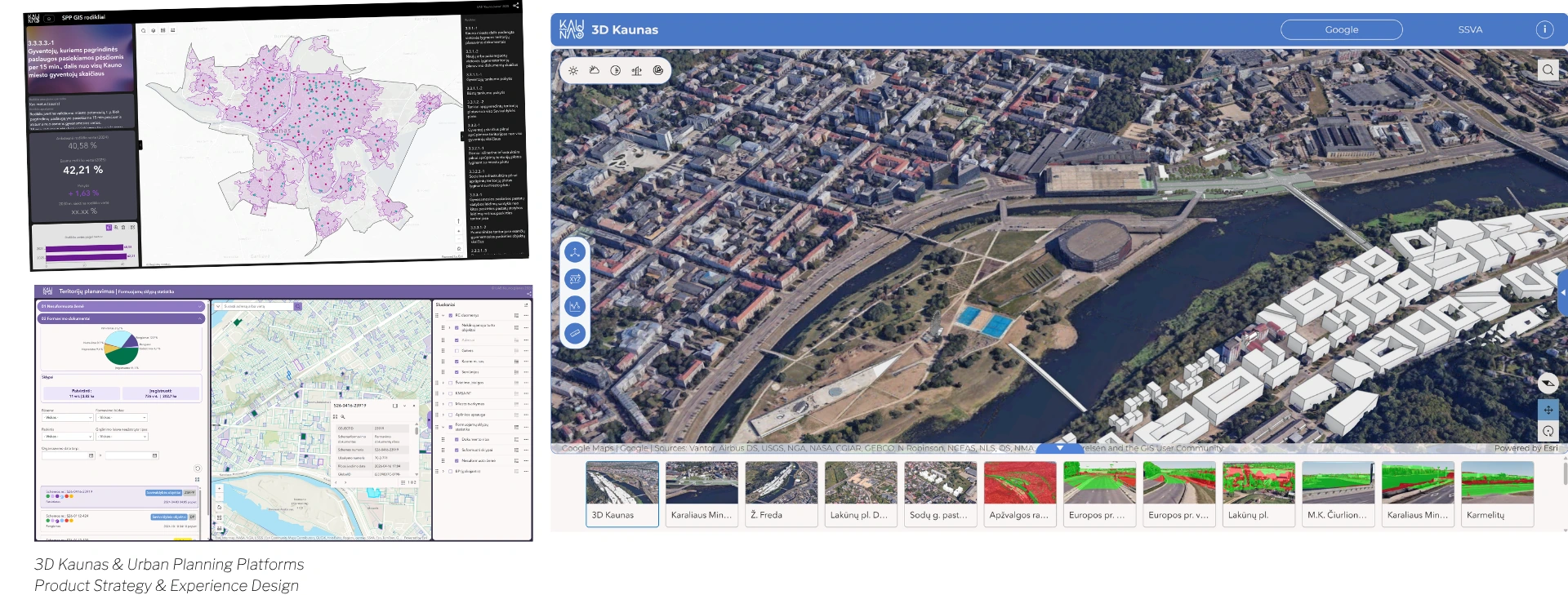Open the XYZ coordinates tool
The height and width of the screenshot is (595, 1568).
pyautogui.click(x=575, y=279)
